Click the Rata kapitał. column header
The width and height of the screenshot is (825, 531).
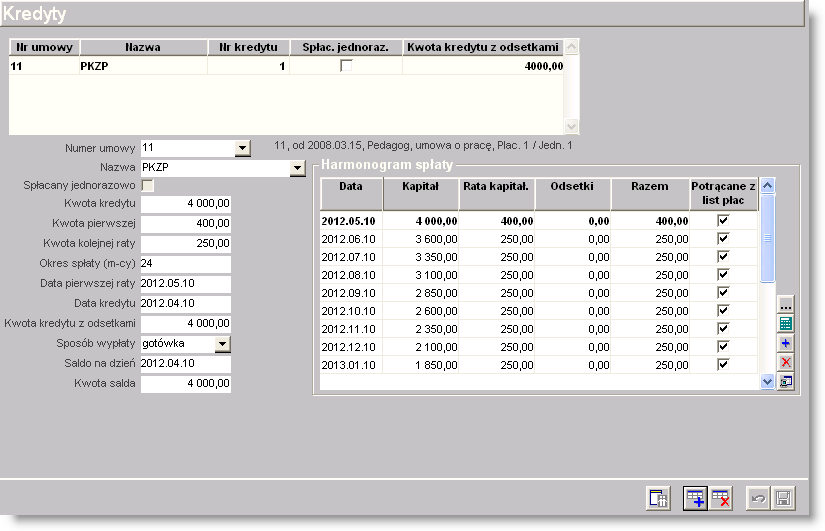496,194
